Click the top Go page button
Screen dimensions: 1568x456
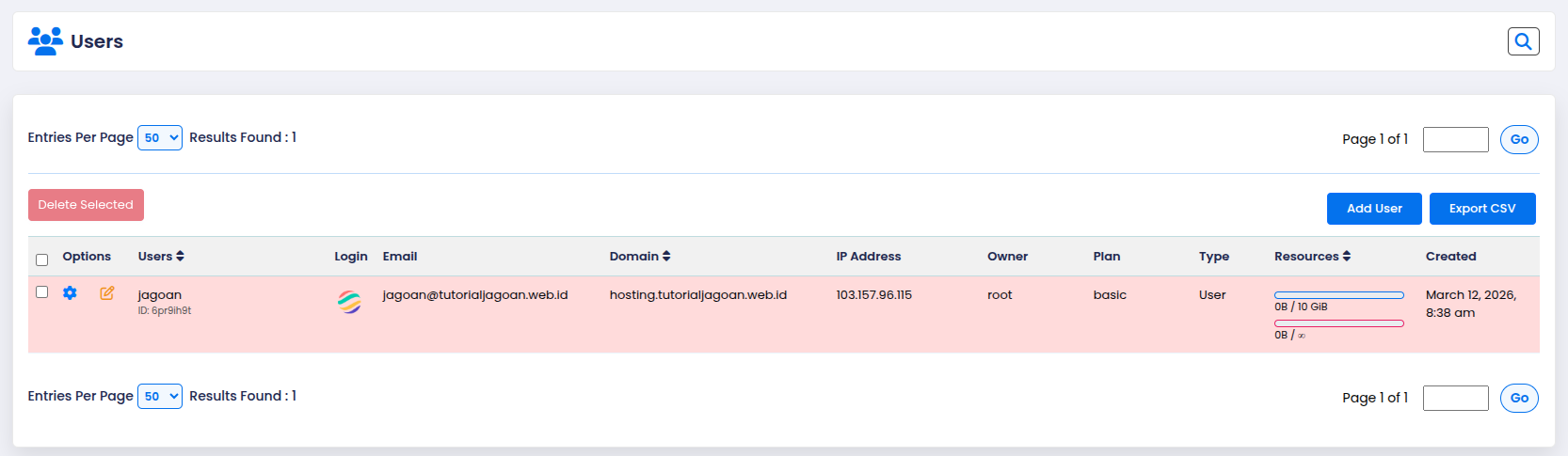tap(1519, 139)
